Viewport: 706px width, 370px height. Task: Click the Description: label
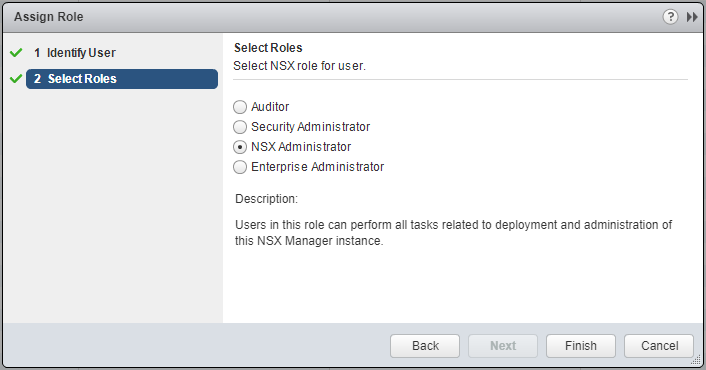click(x=266, y=199)
